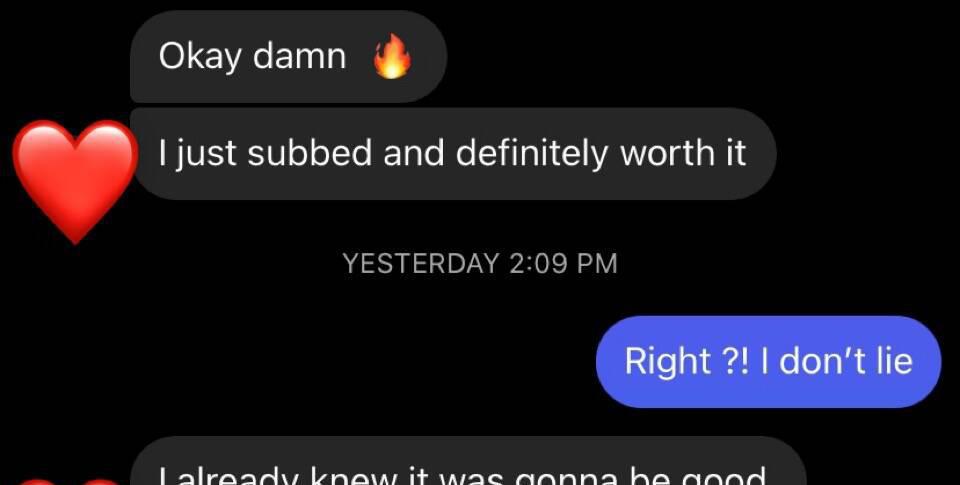Tap the fire emoji in the Okay damn message
This screenshot has width=960, height=485.
pyautogui.click(x=392, y=56)
